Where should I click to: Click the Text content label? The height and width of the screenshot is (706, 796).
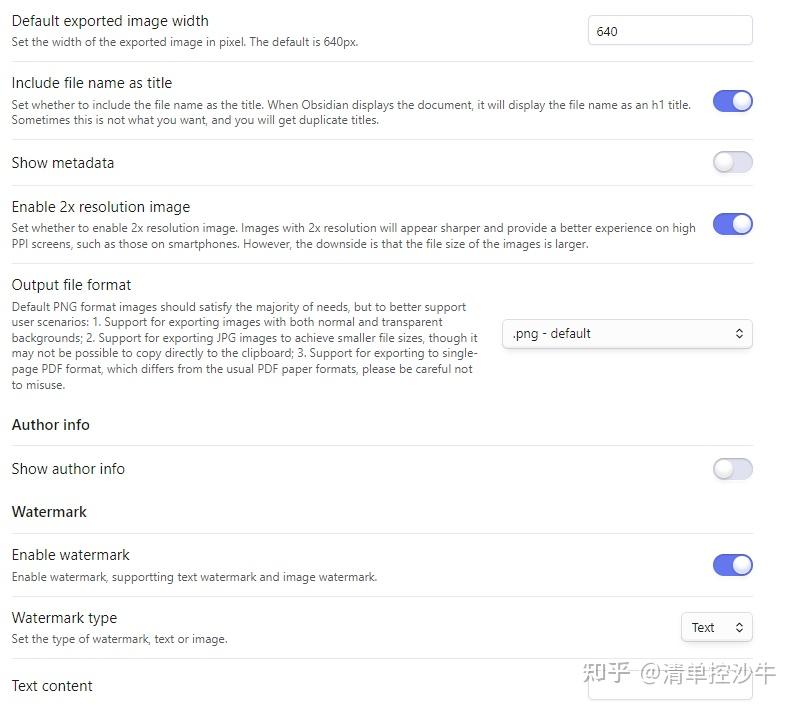coord(52,686)
